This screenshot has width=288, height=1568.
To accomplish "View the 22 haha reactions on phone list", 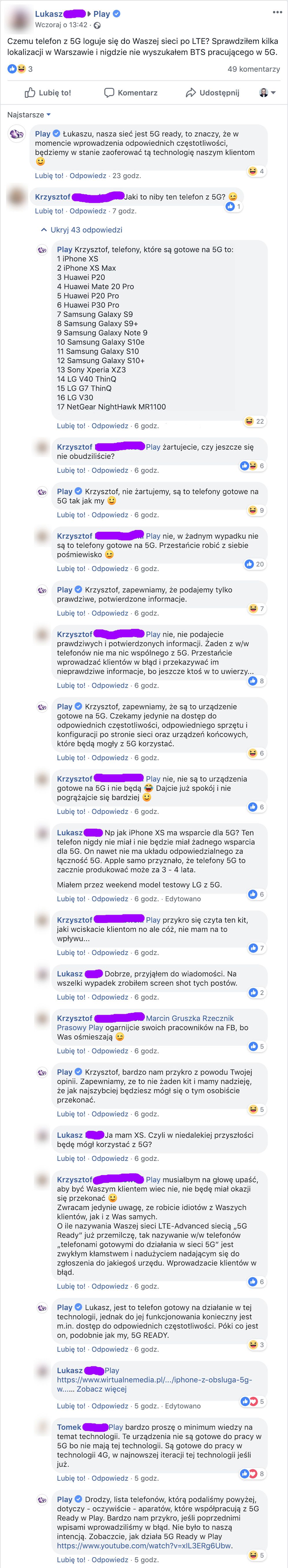I will click(254, 421).
